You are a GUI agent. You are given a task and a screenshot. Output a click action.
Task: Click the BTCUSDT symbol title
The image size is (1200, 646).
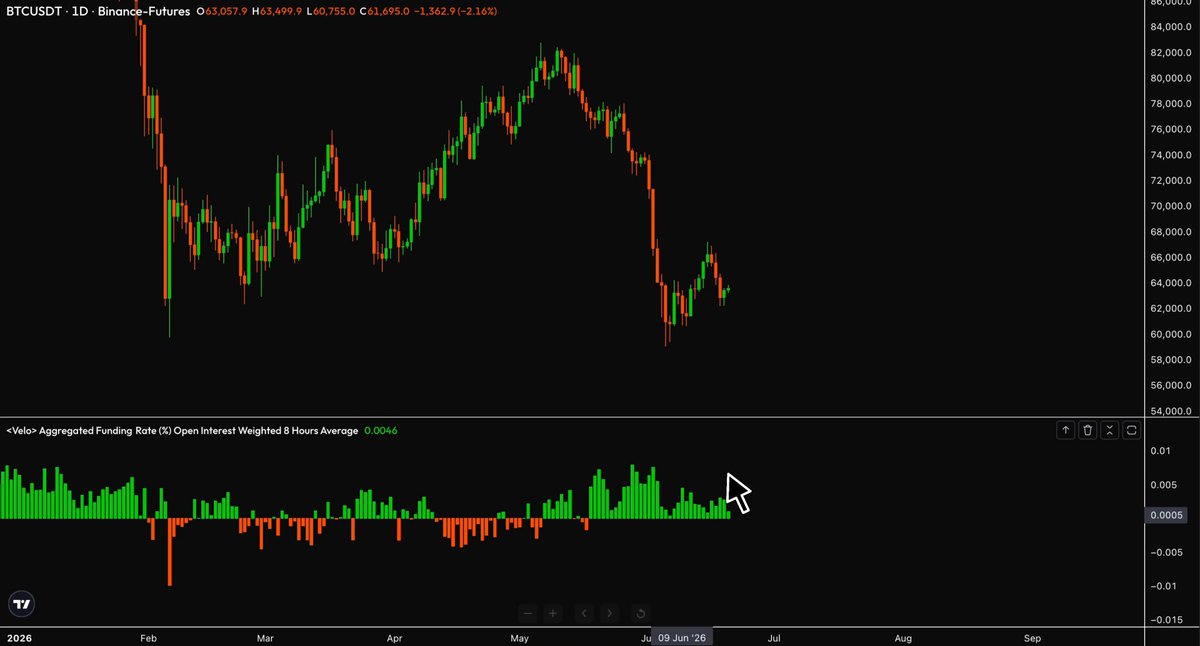[98, 10]
